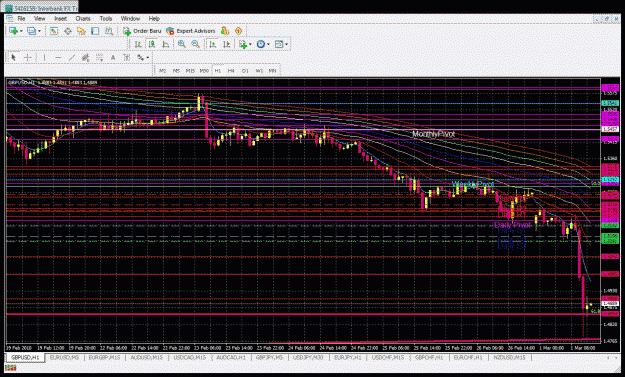Open the View menu
The width and height of the screenshot is (625, 377).
tap(39, 18)
